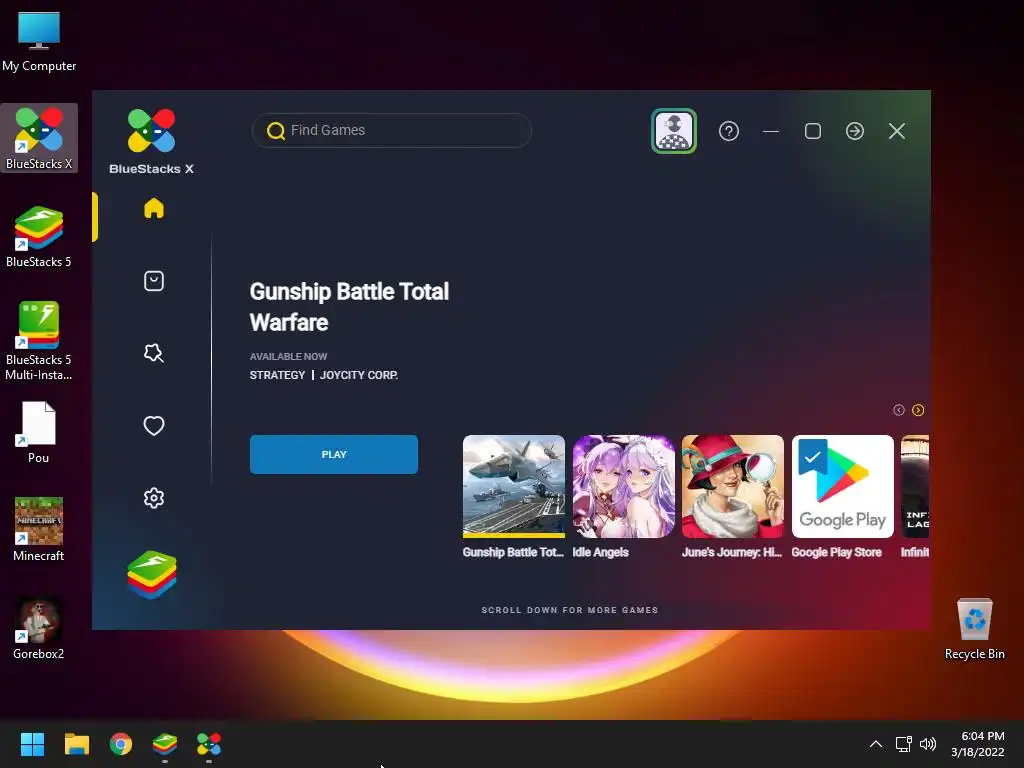
Task: Open the help question mark icon
Action: [729, 131]
